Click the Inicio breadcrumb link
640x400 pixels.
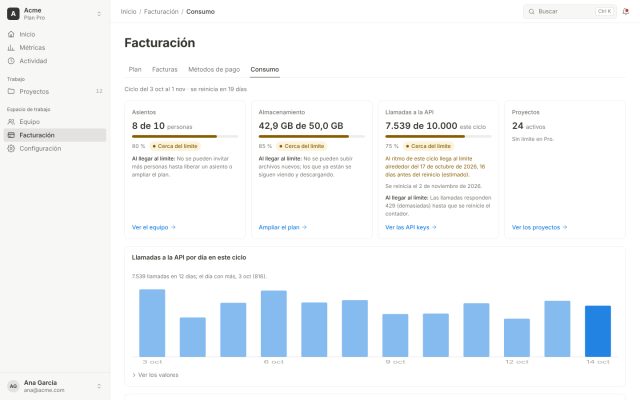128,11
